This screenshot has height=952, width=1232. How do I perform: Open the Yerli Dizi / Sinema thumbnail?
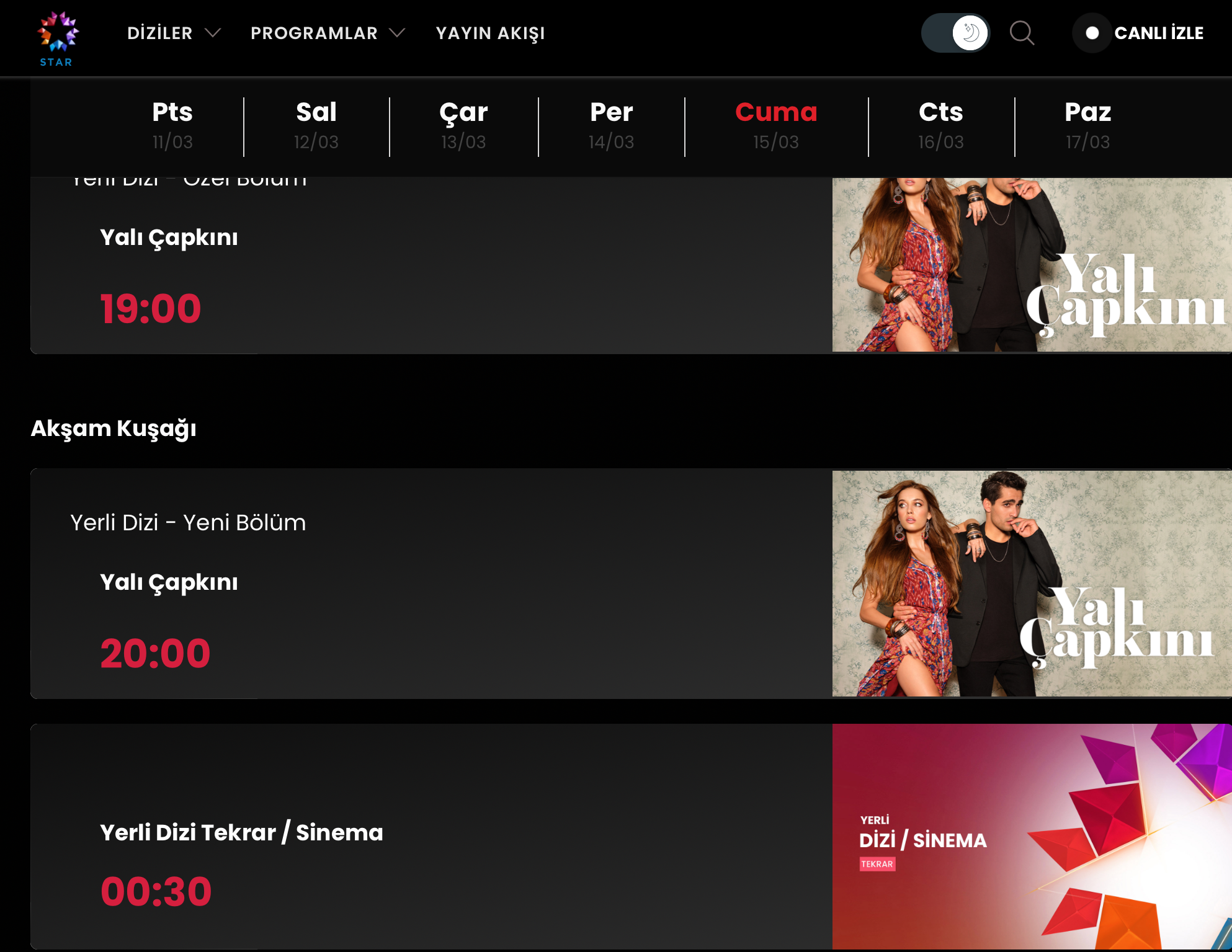coord(1032,837)
